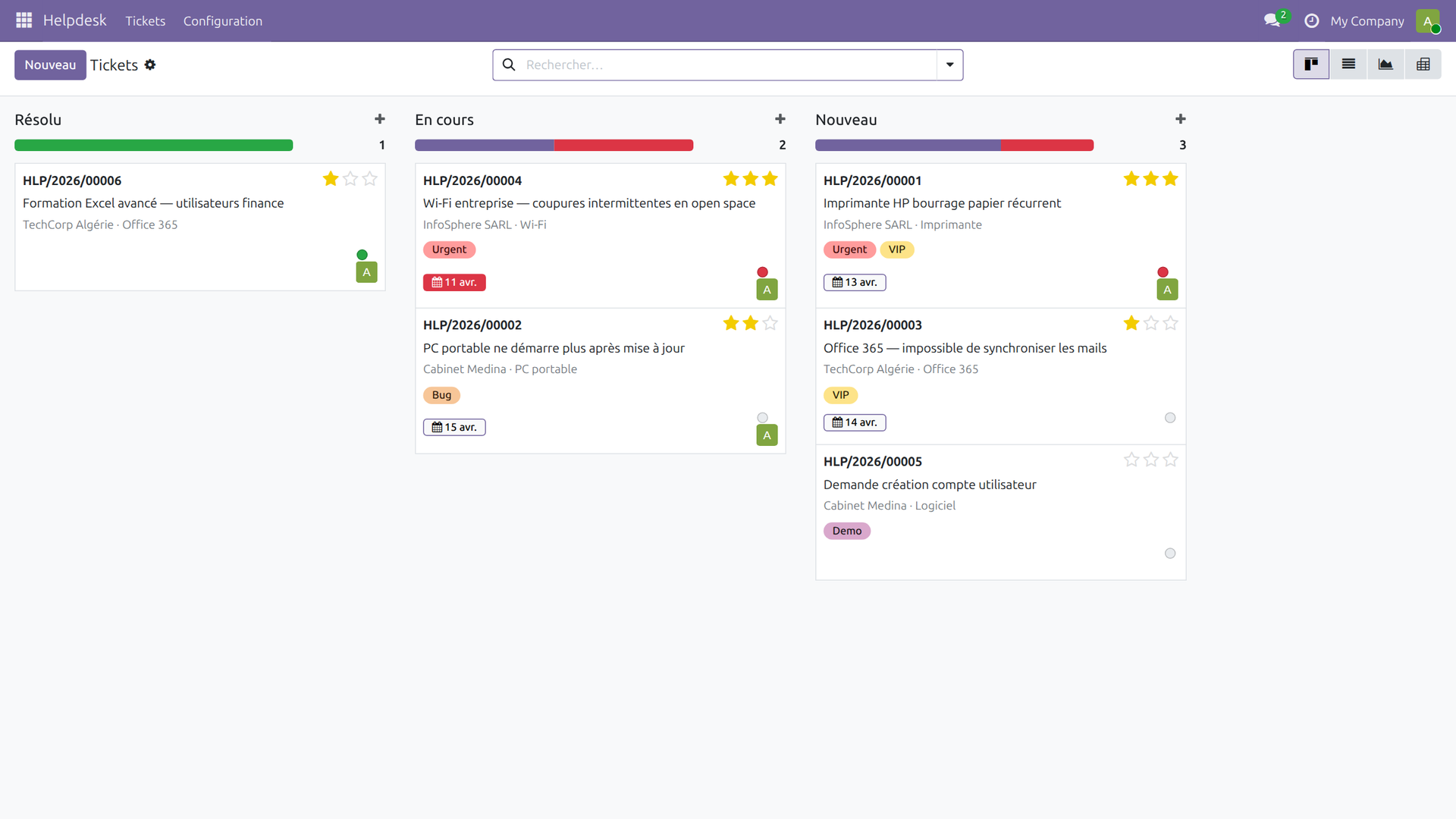
Task: Click the Nouveau button
Action: [50, 64]
